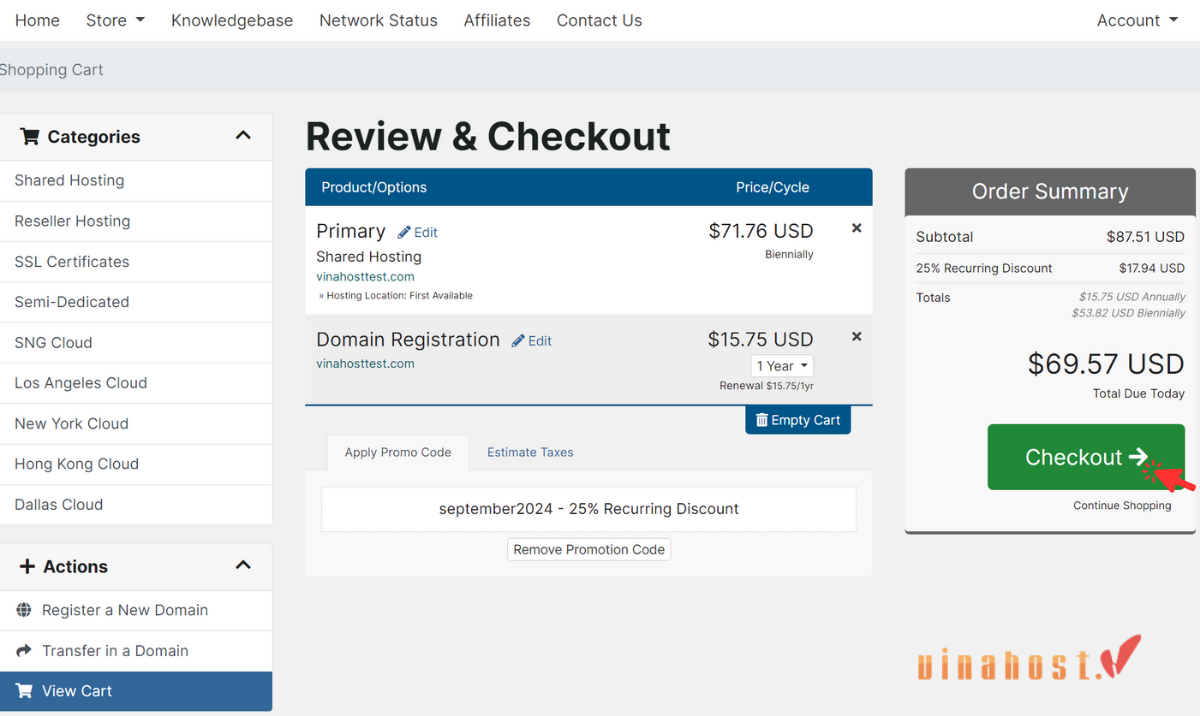Viewport: 1200px width, 716px height.
Task: Open Affiliates in the navigation bar
Action: tap(497, 20)
